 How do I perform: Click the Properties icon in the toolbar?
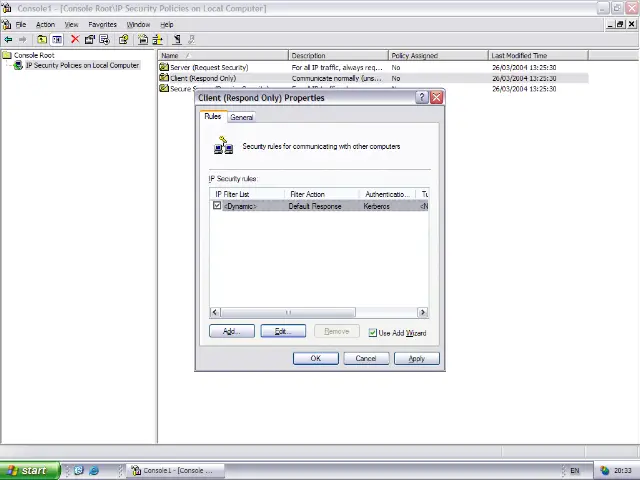[89, 40]
